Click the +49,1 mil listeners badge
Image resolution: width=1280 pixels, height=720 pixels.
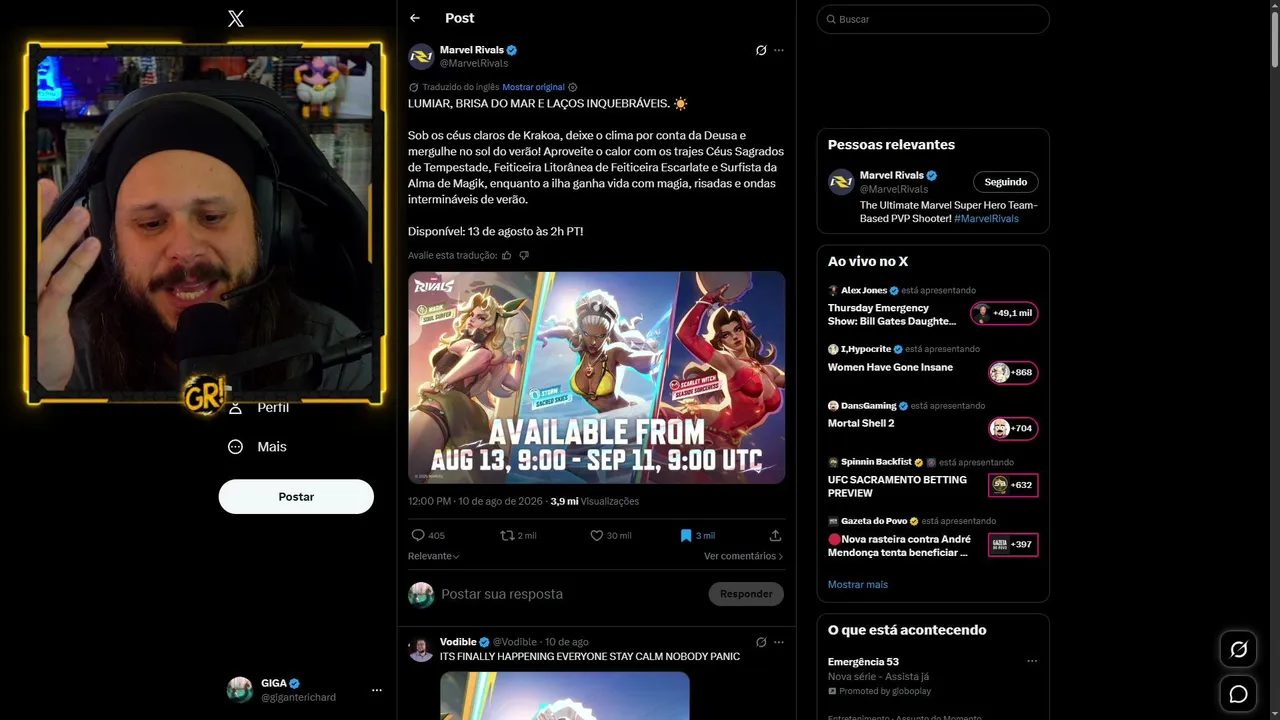click(x=1005, y=313)
